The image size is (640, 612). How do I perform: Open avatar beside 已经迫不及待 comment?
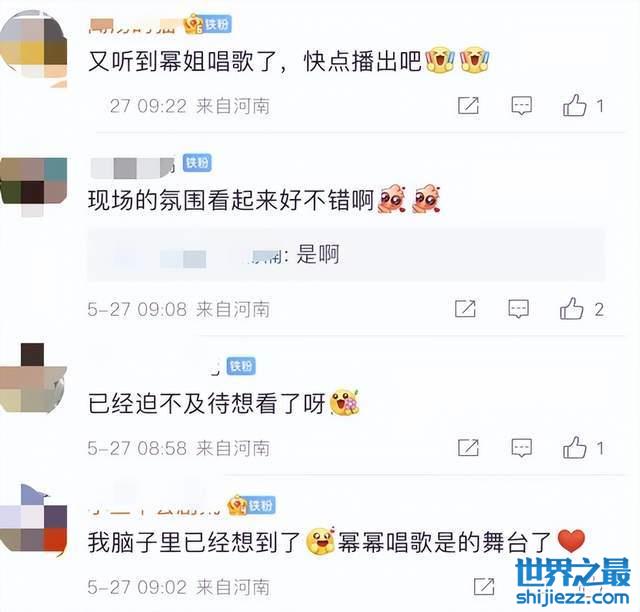pos(33,378)
